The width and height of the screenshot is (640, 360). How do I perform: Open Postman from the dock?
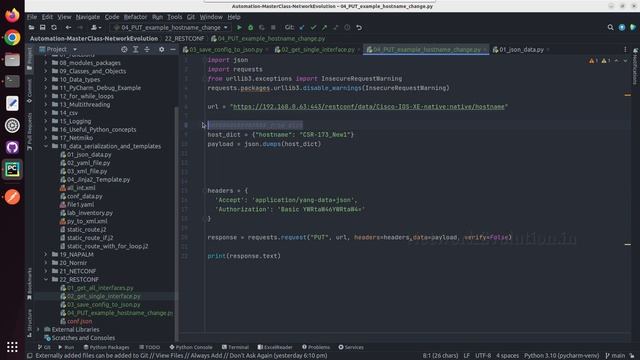click(12, 197)
